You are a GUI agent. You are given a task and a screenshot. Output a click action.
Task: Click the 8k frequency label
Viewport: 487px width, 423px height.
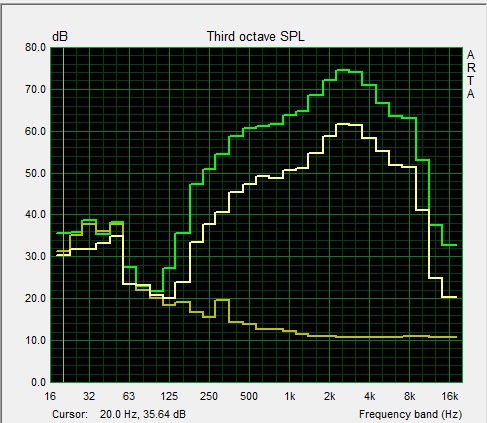410,396
